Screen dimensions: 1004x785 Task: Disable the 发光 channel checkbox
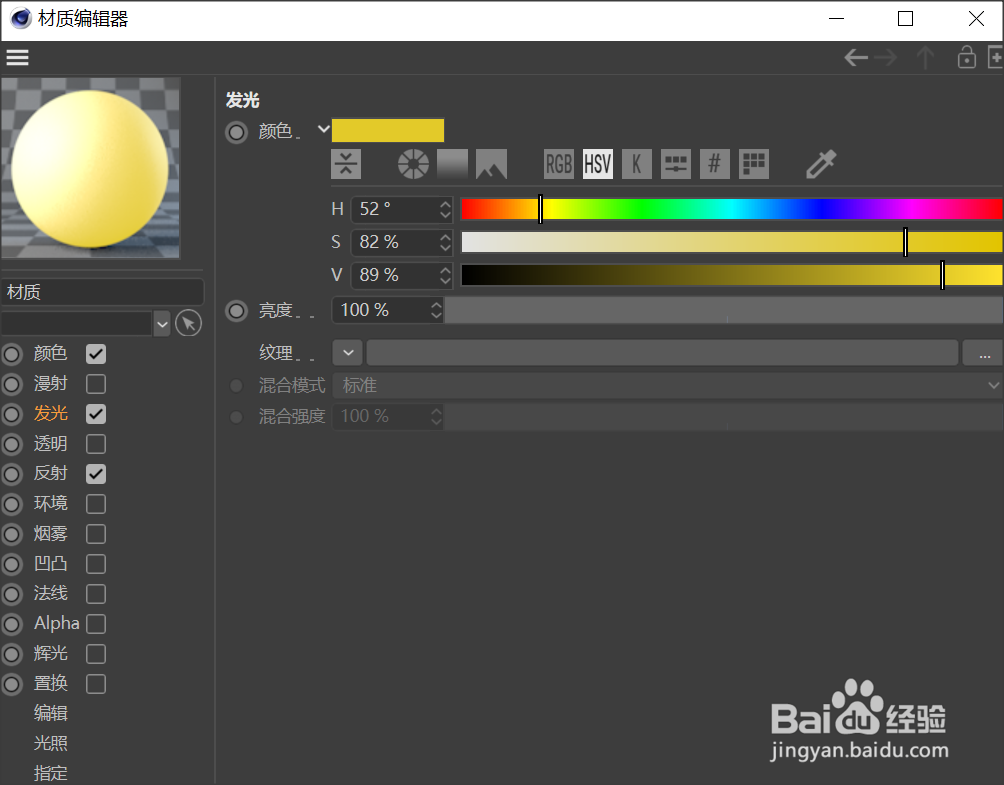click(x=95, y=413)
